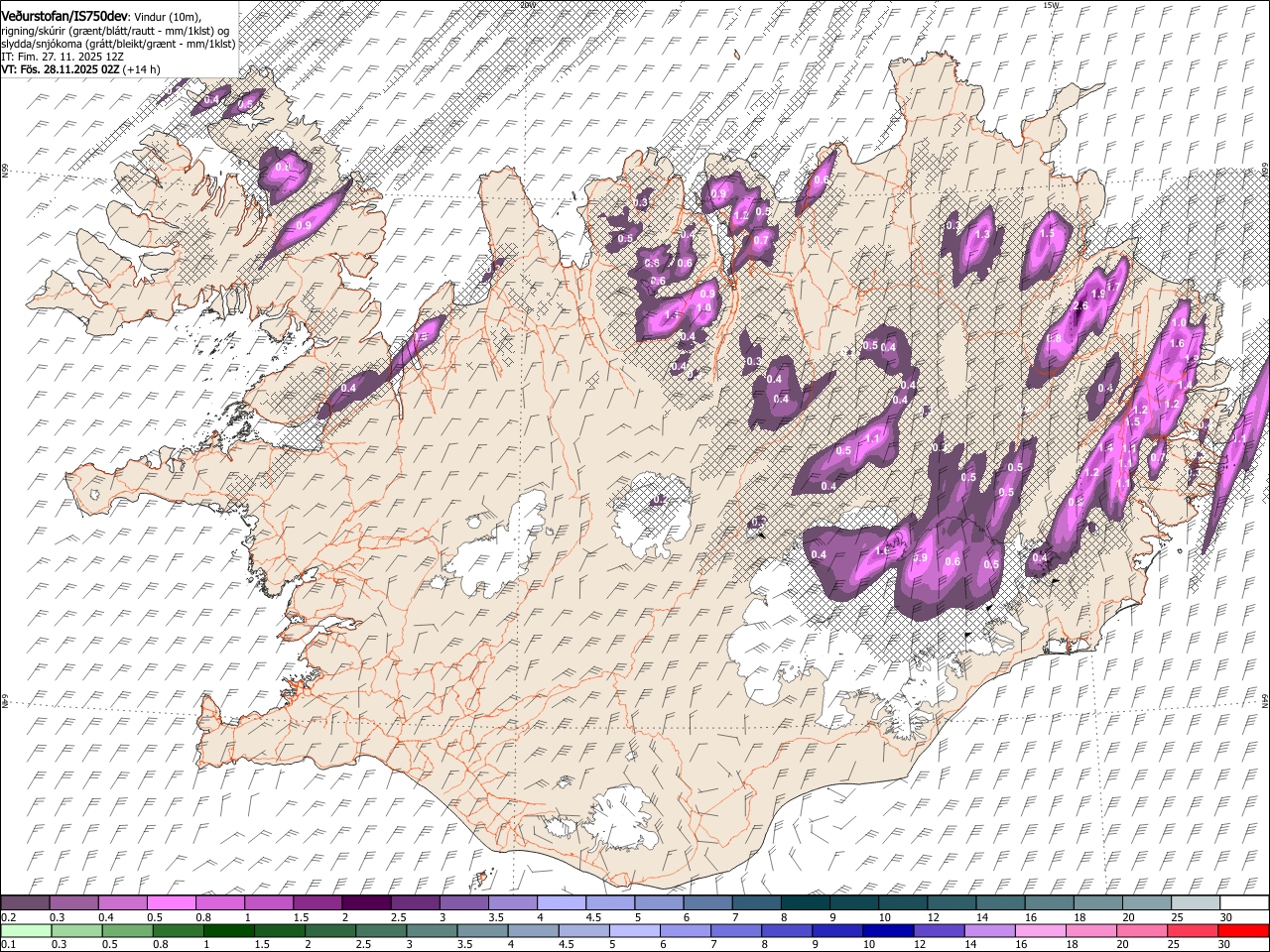The image size is (1270, 952).
Task: Pick the bright pink 0.5 swatch in top row
Action: tap(171, 903)
